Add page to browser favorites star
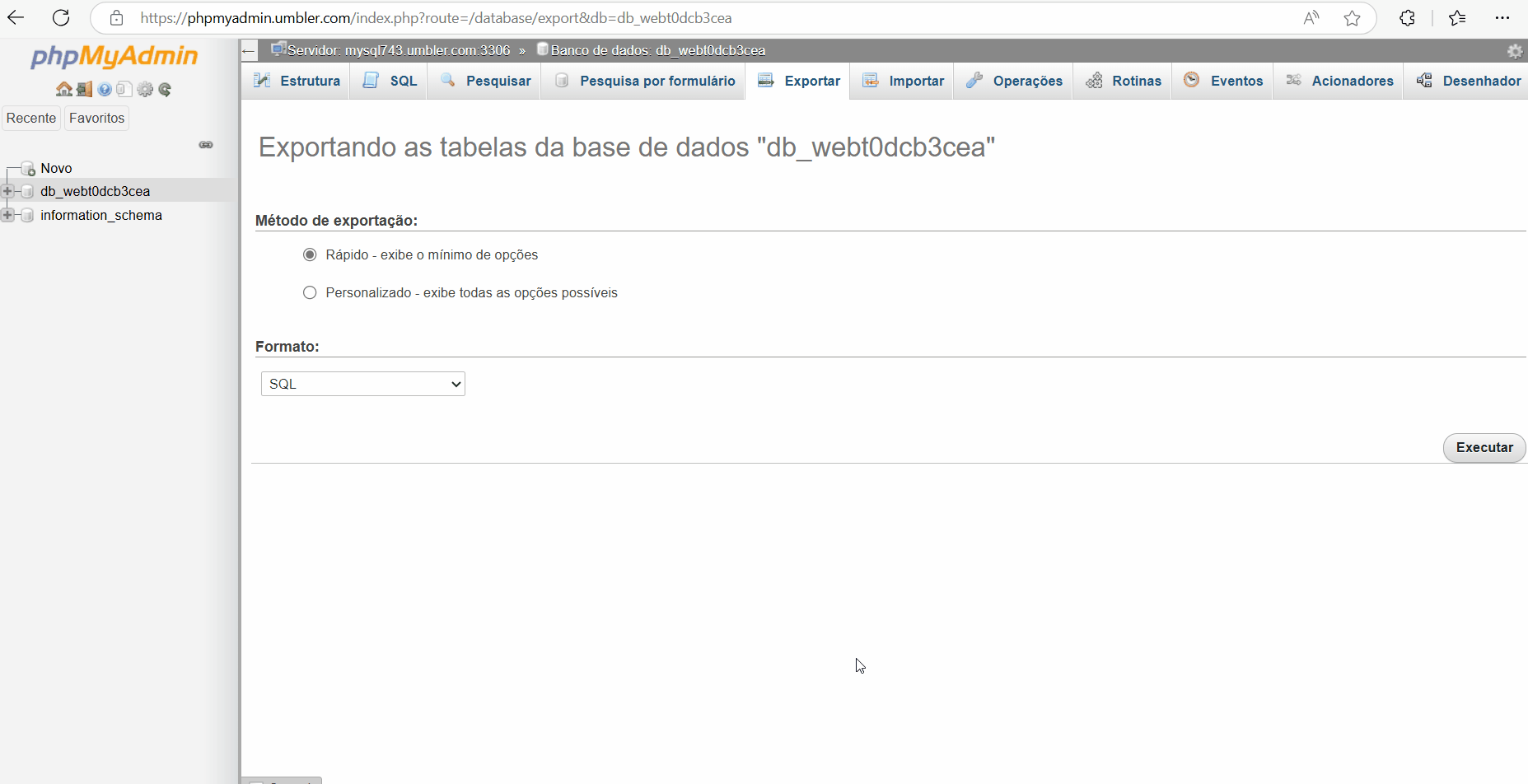The image size is (1528, 784). point(1352,18)
